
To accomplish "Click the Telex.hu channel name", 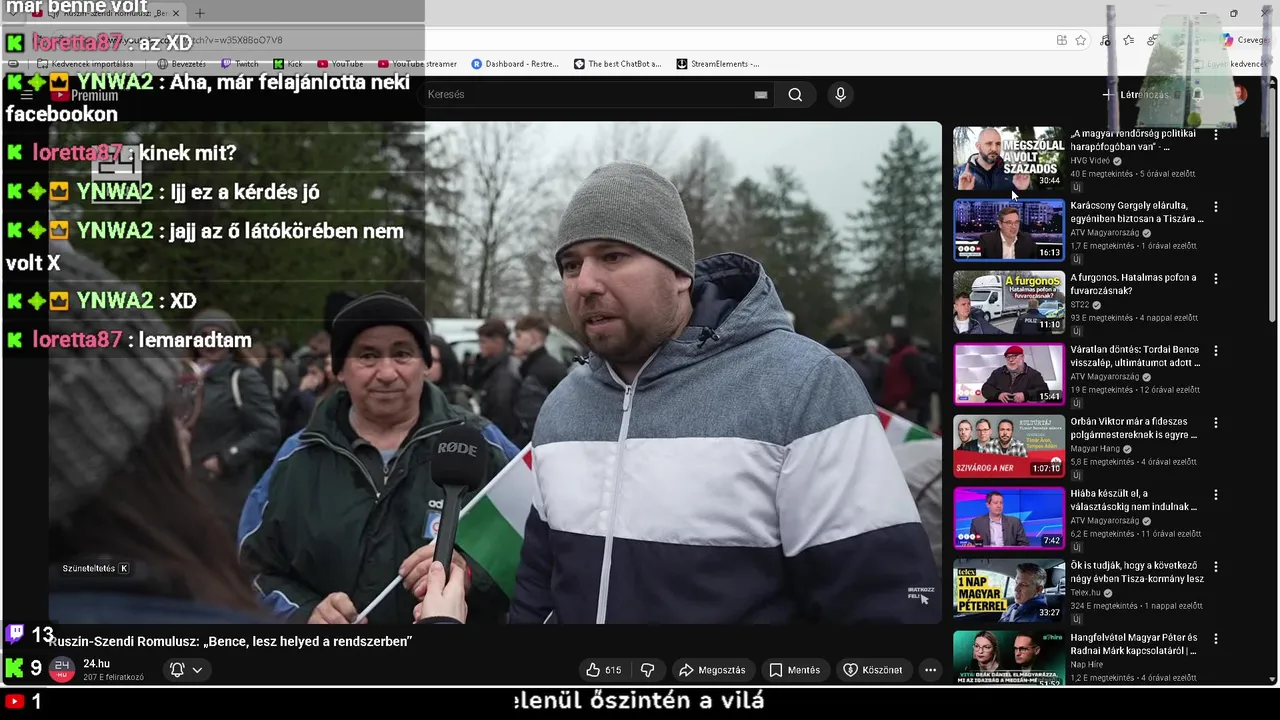I will pos(1085,593).
